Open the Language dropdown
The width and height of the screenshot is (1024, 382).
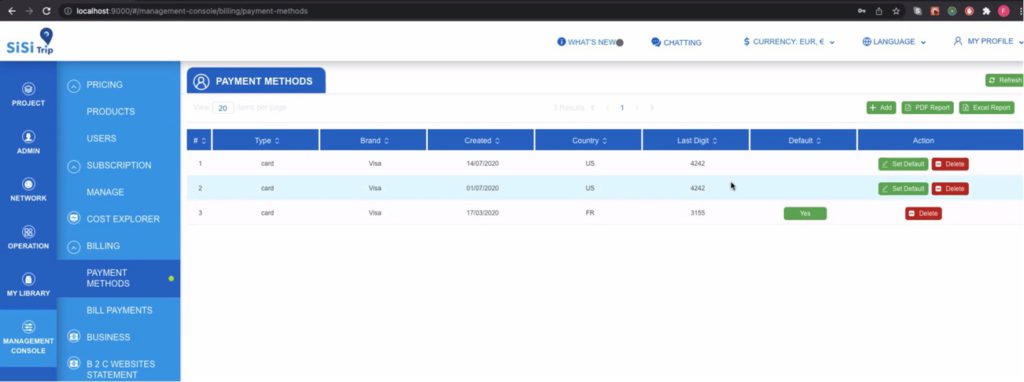[x=894, y=42]
